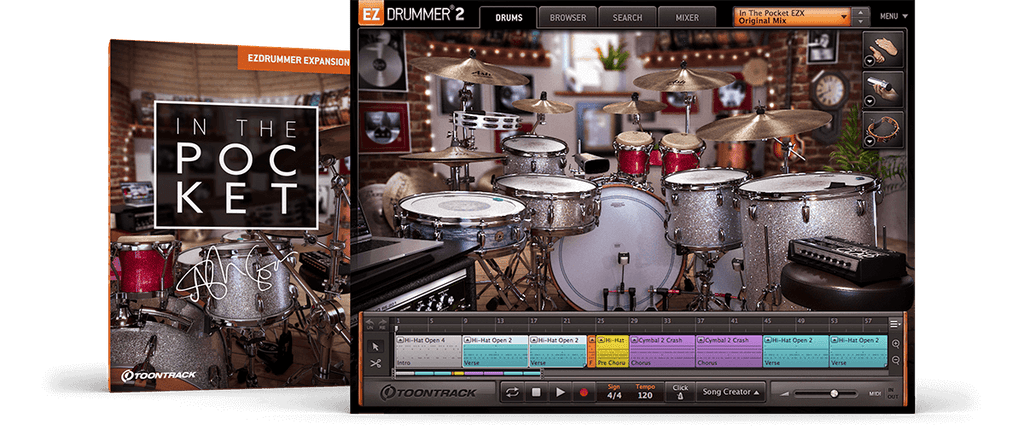Image resolution: width=1024 pixels, height=441 pixels.
Task: Switch to the DRUMS tab
Action: coord(508,18)
